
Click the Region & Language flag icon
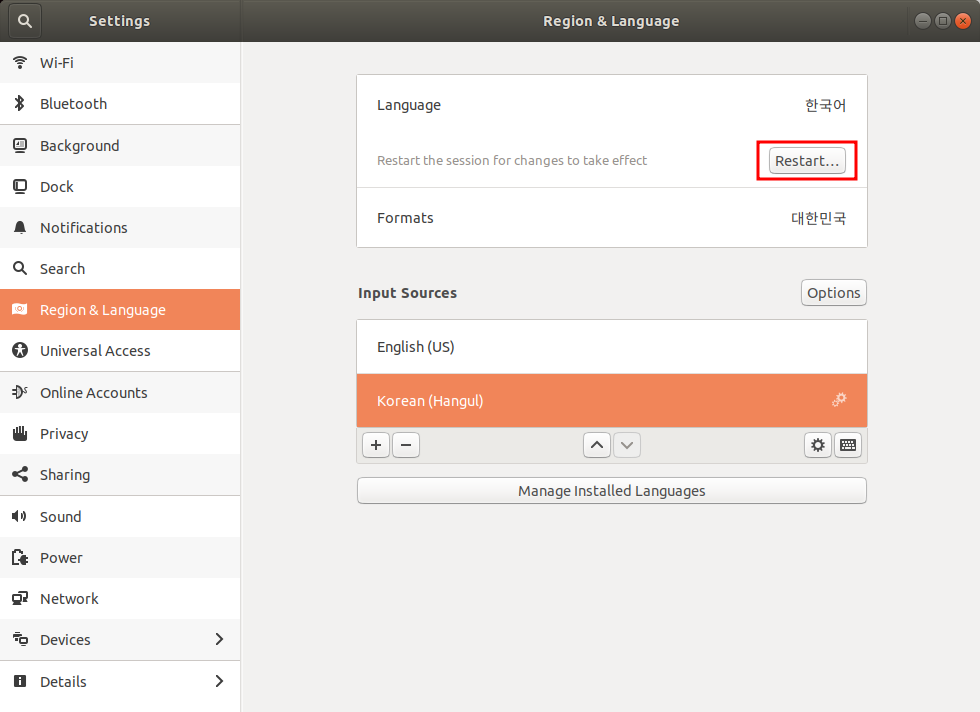click(x=20, y=309)
